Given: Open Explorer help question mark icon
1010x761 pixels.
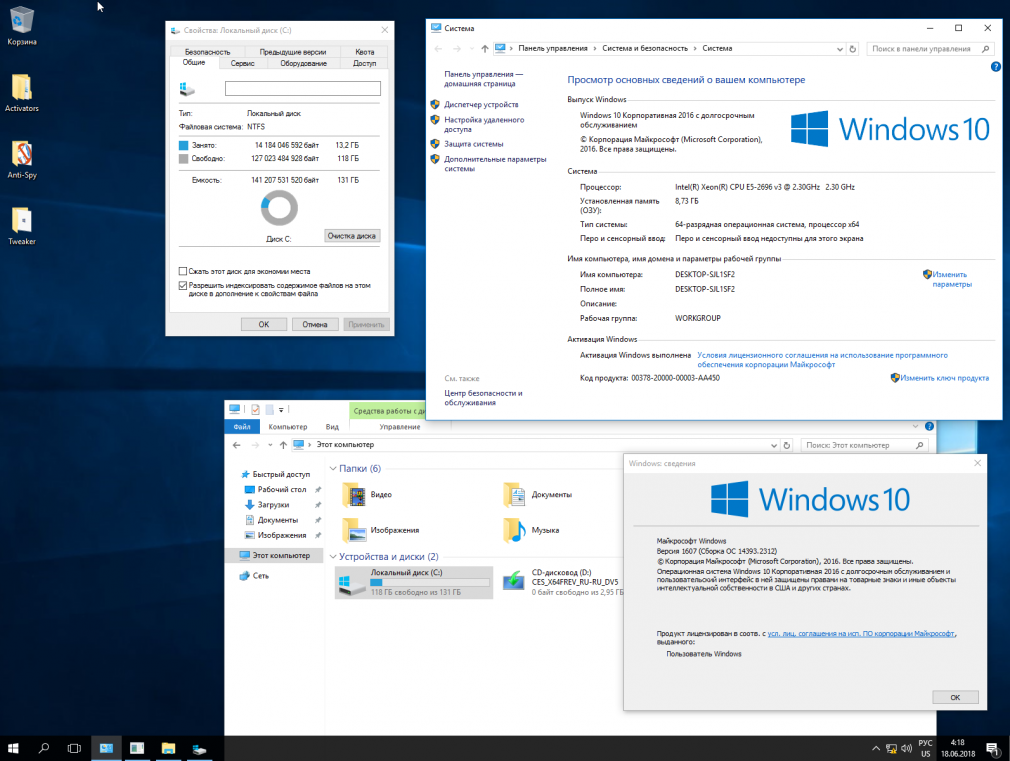Looking at the screenshot, I should 929,426.
